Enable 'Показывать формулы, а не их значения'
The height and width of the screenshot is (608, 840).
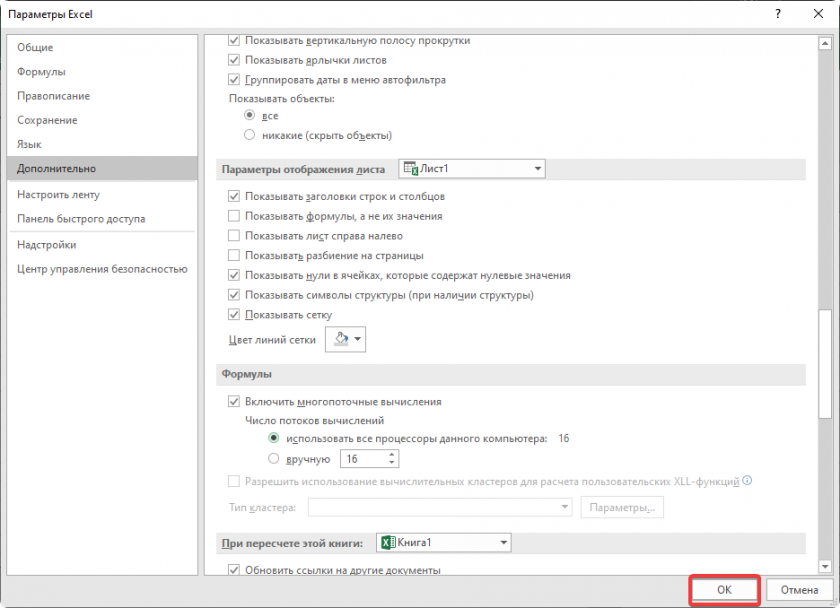(234, 216)
